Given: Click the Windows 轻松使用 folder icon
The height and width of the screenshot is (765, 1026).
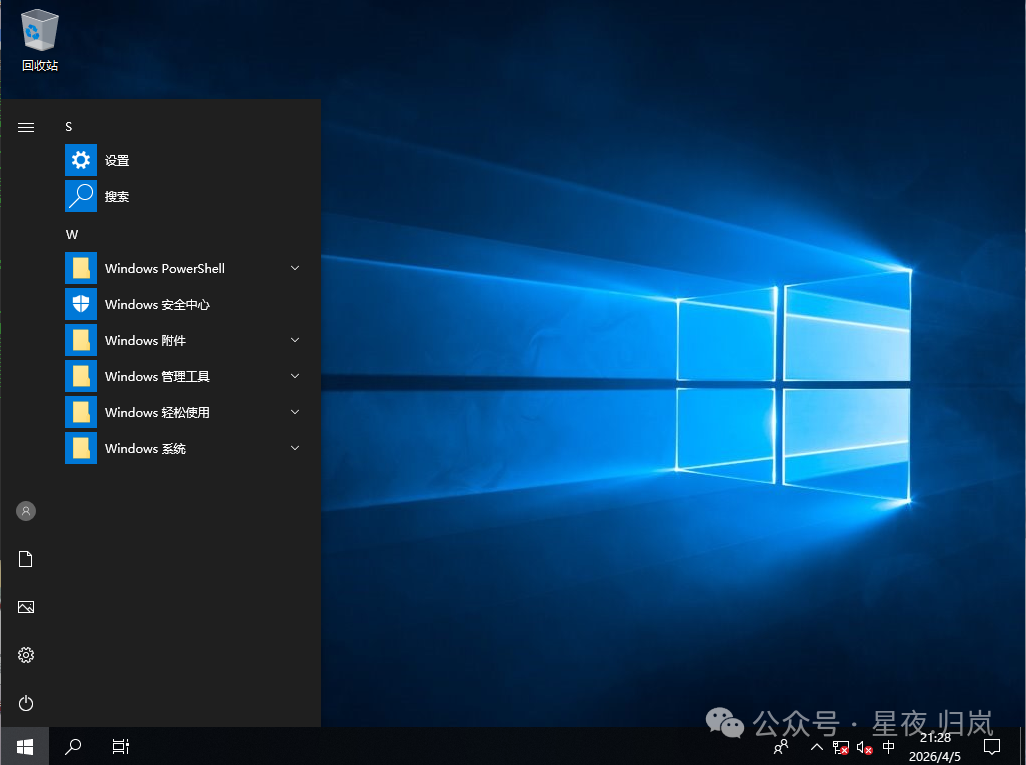Looking at the screenshot, I should click(x=81, y=412).
